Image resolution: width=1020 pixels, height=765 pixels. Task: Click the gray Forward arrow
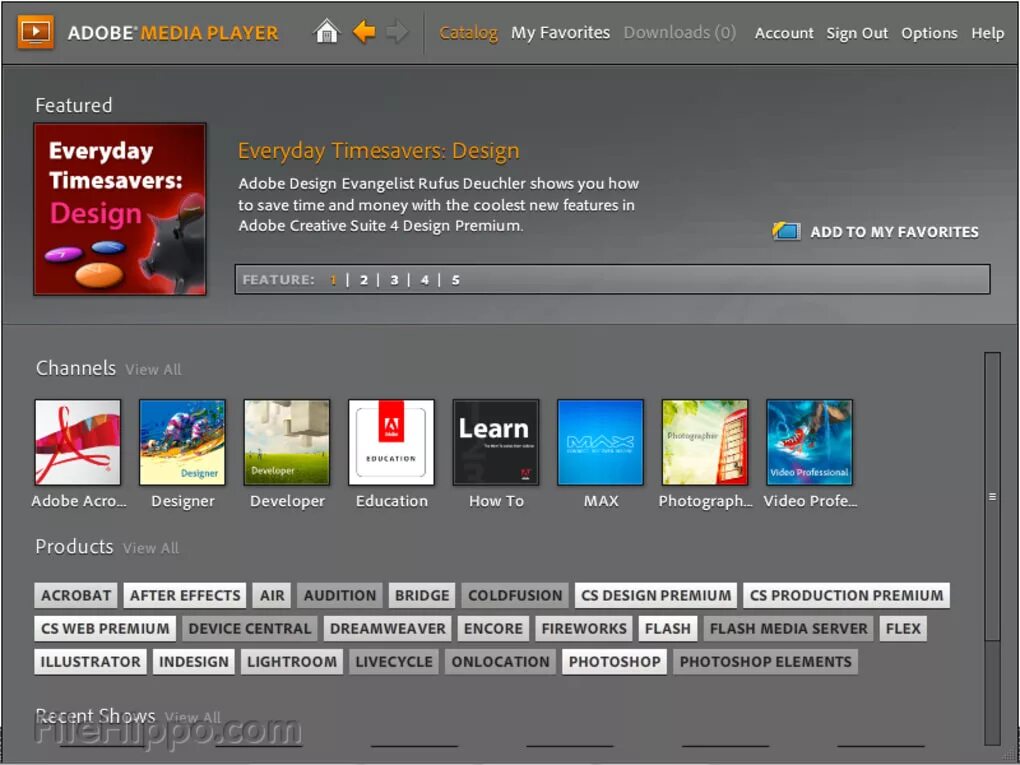click(x=396, y=31)
